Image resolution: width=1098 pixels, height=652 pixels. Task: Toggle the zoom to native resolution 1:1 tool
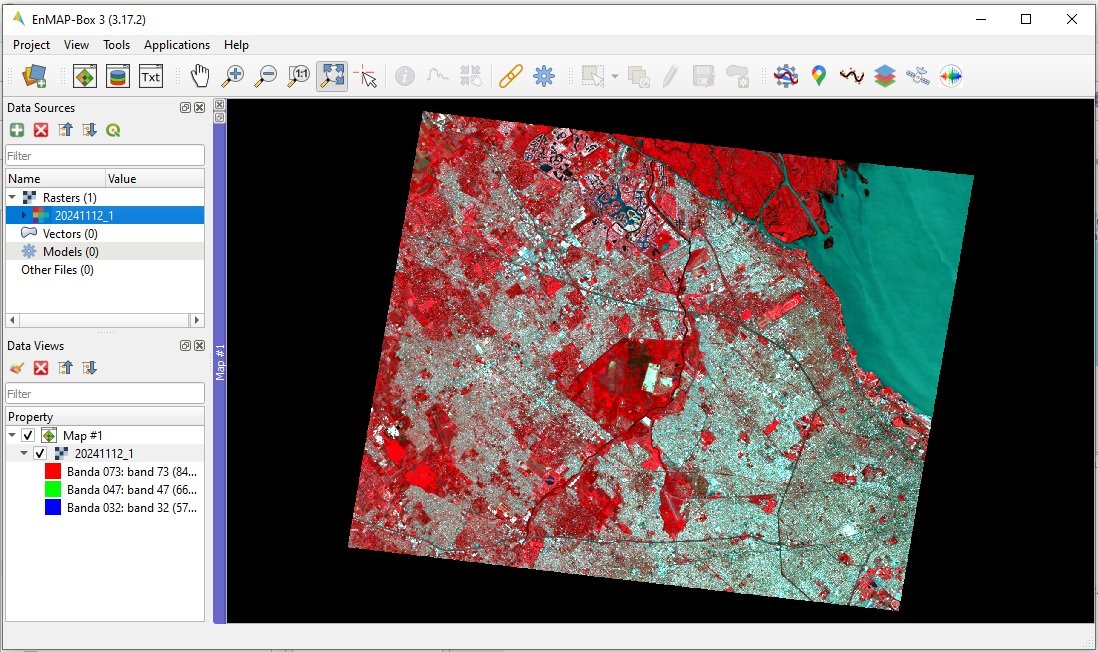[x=297, y=76]
